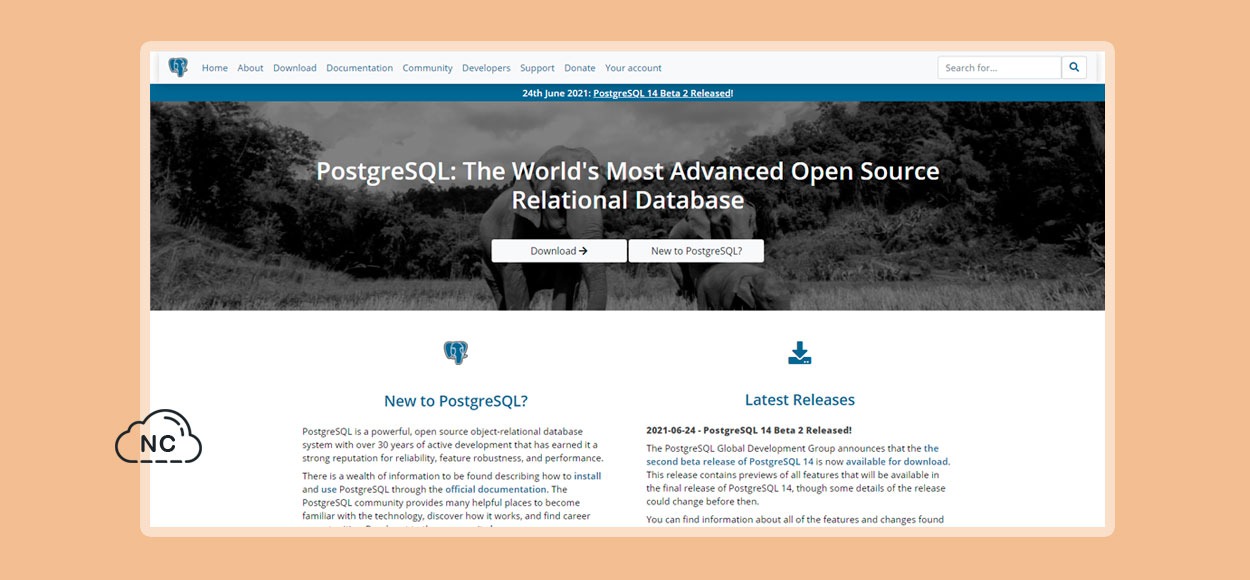
Task: Focus the Search for input field
Action: pyautogui.click(x=999, y=68)
